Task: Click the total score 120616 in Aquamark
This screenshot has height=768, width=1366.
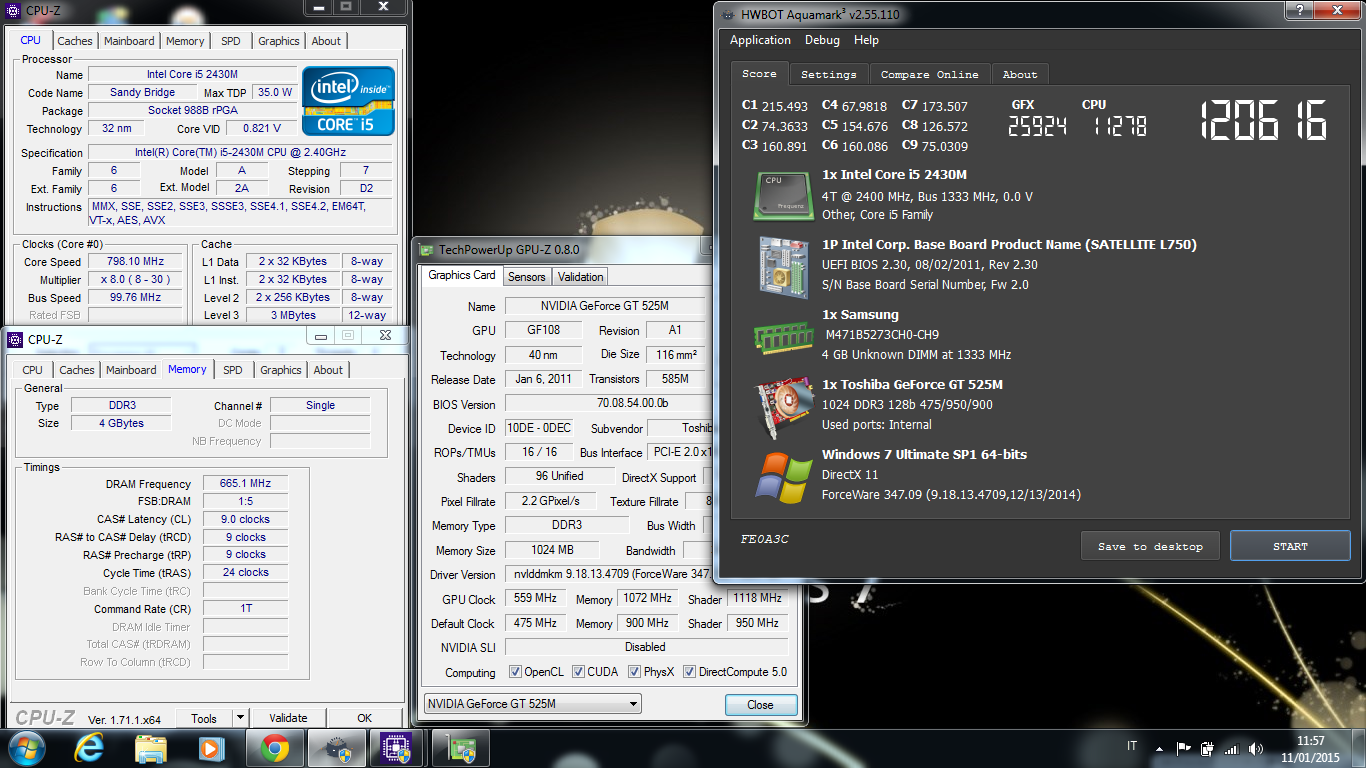Action: point(1262,120)
